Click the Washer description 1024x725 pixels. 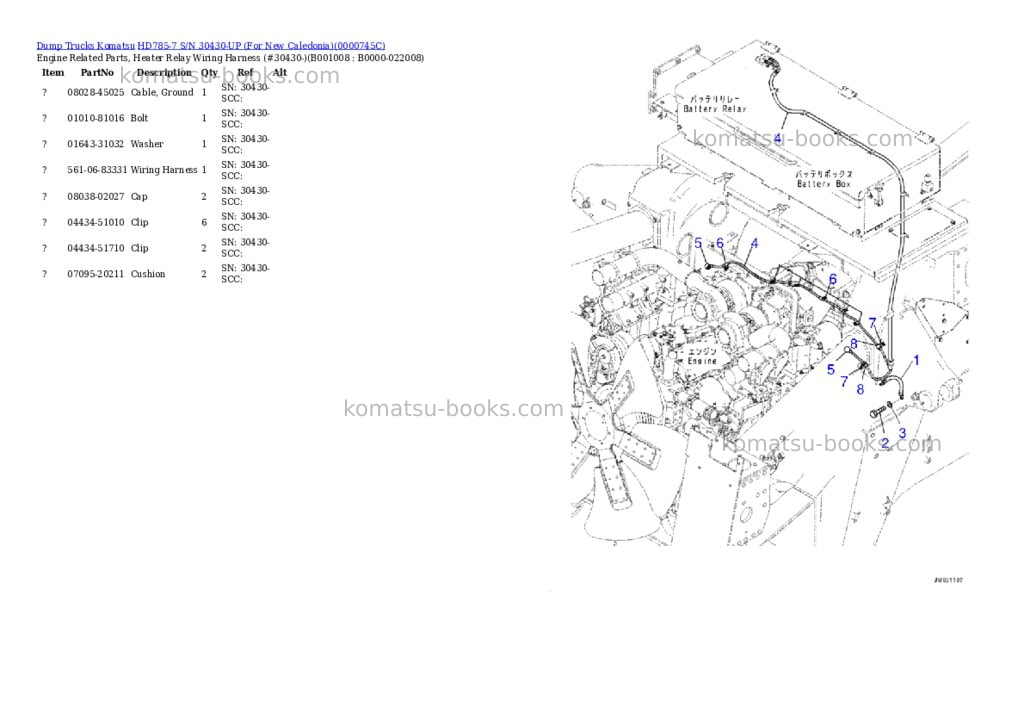click(x=147, y=144)
